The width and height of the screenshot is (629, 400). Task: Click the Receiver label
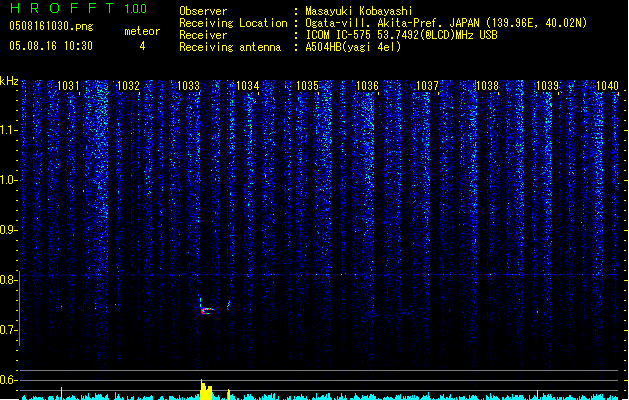(203, 35)
